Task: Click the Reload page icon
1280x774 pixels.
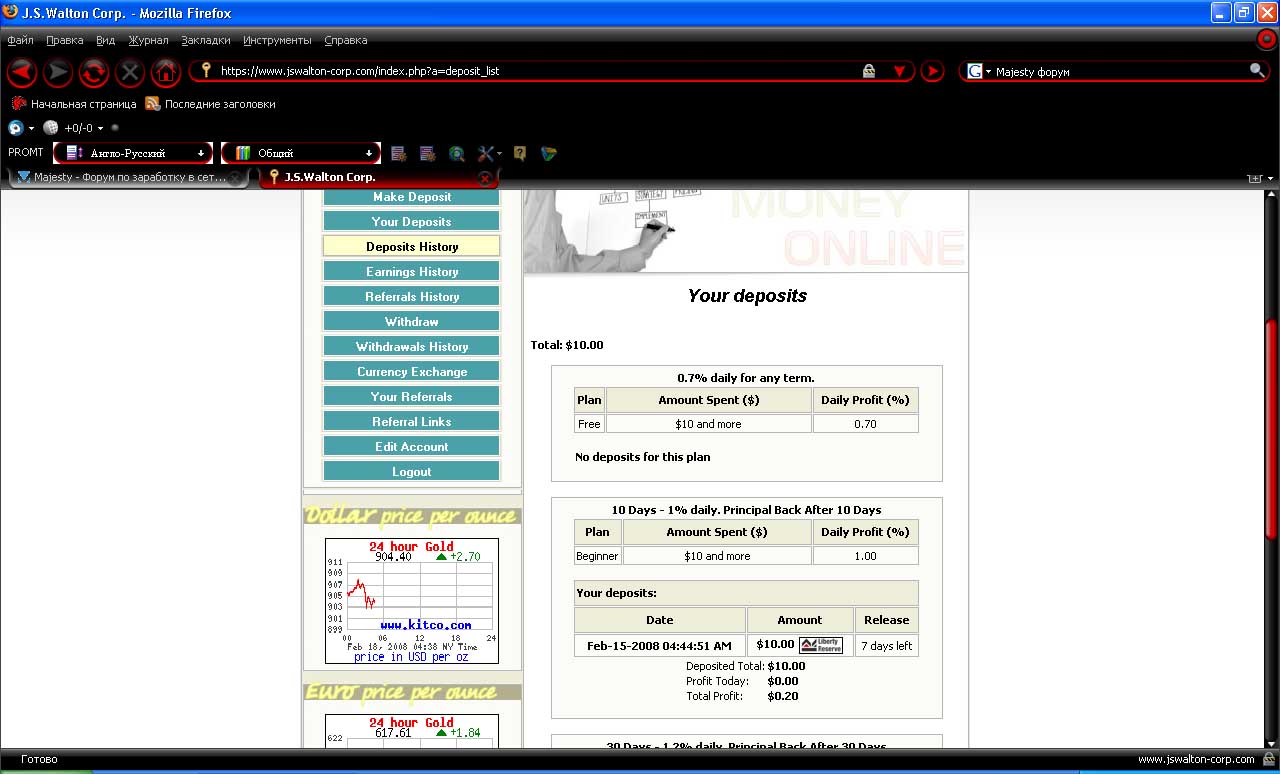Action: (94, 72)
